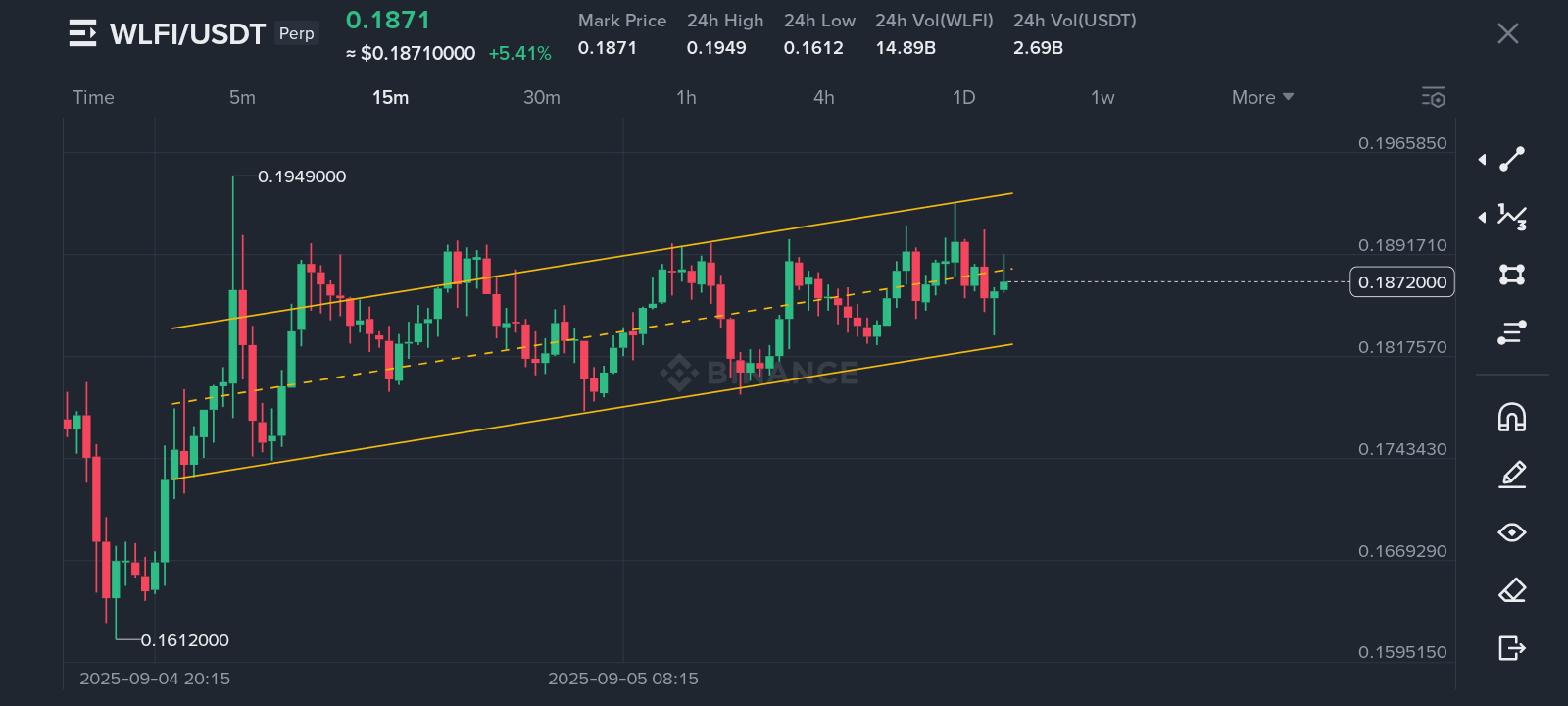Switch to the 1h interval
This screenshot has width=1568, height=706.
click(686, 97)
